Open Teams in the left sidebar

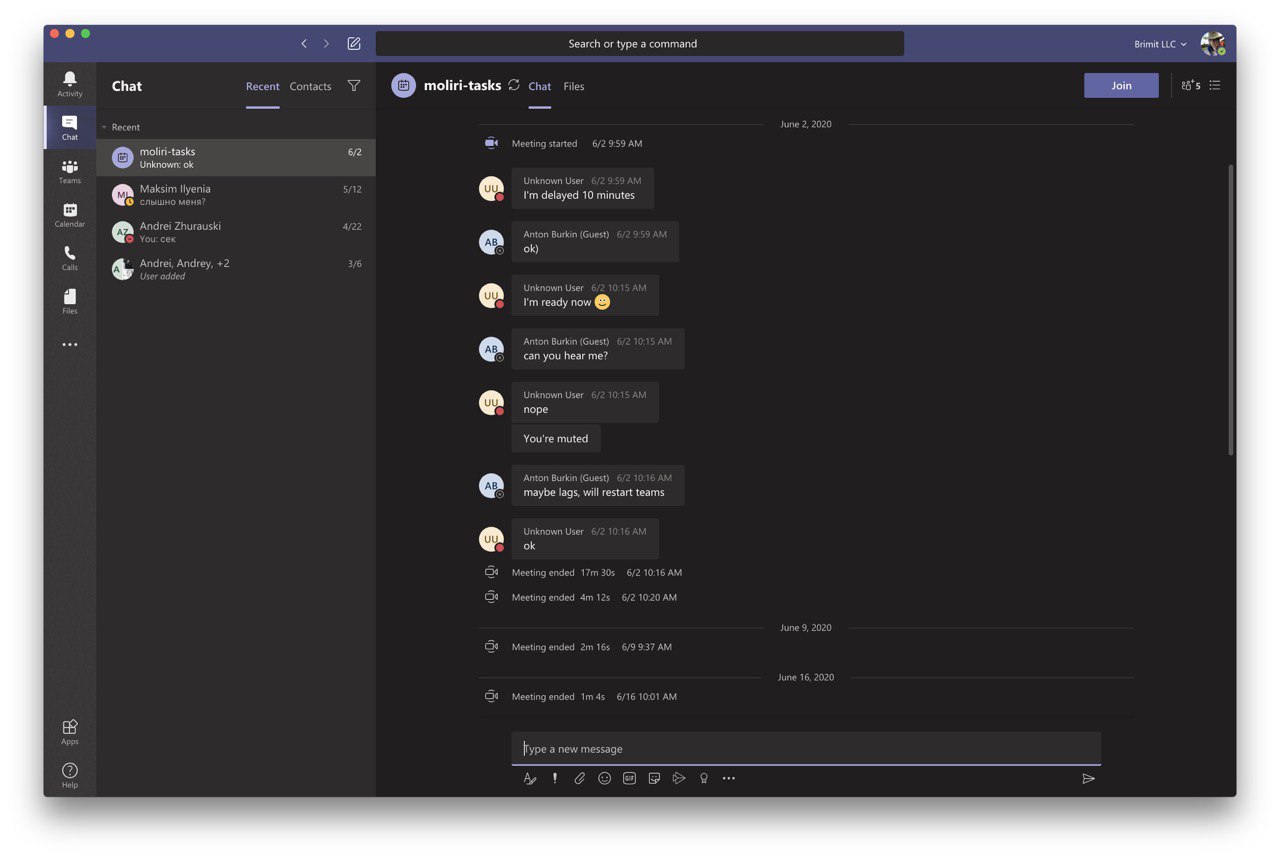70,171
